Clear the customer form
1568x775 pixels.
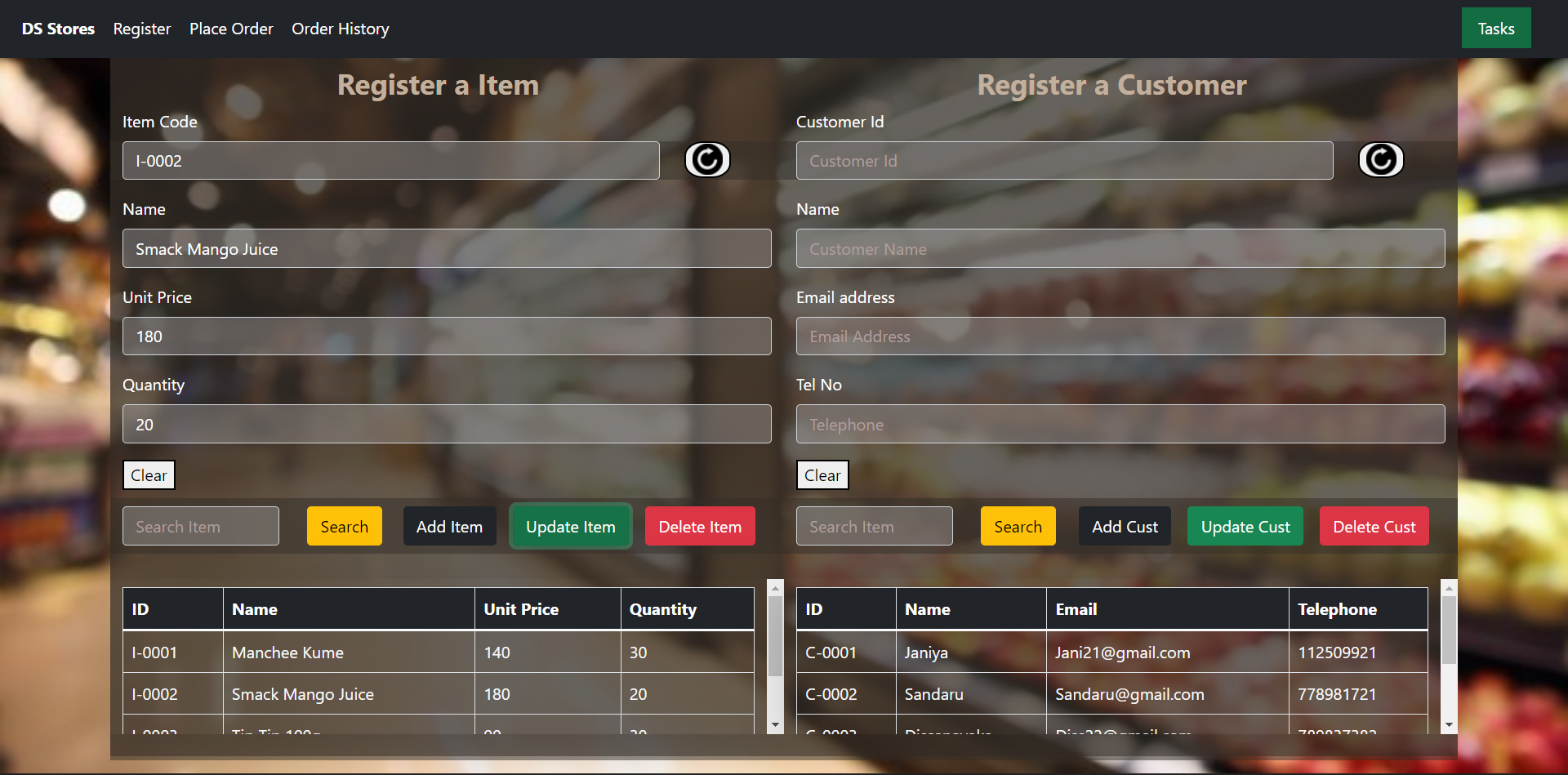click(x=822, y=475)
